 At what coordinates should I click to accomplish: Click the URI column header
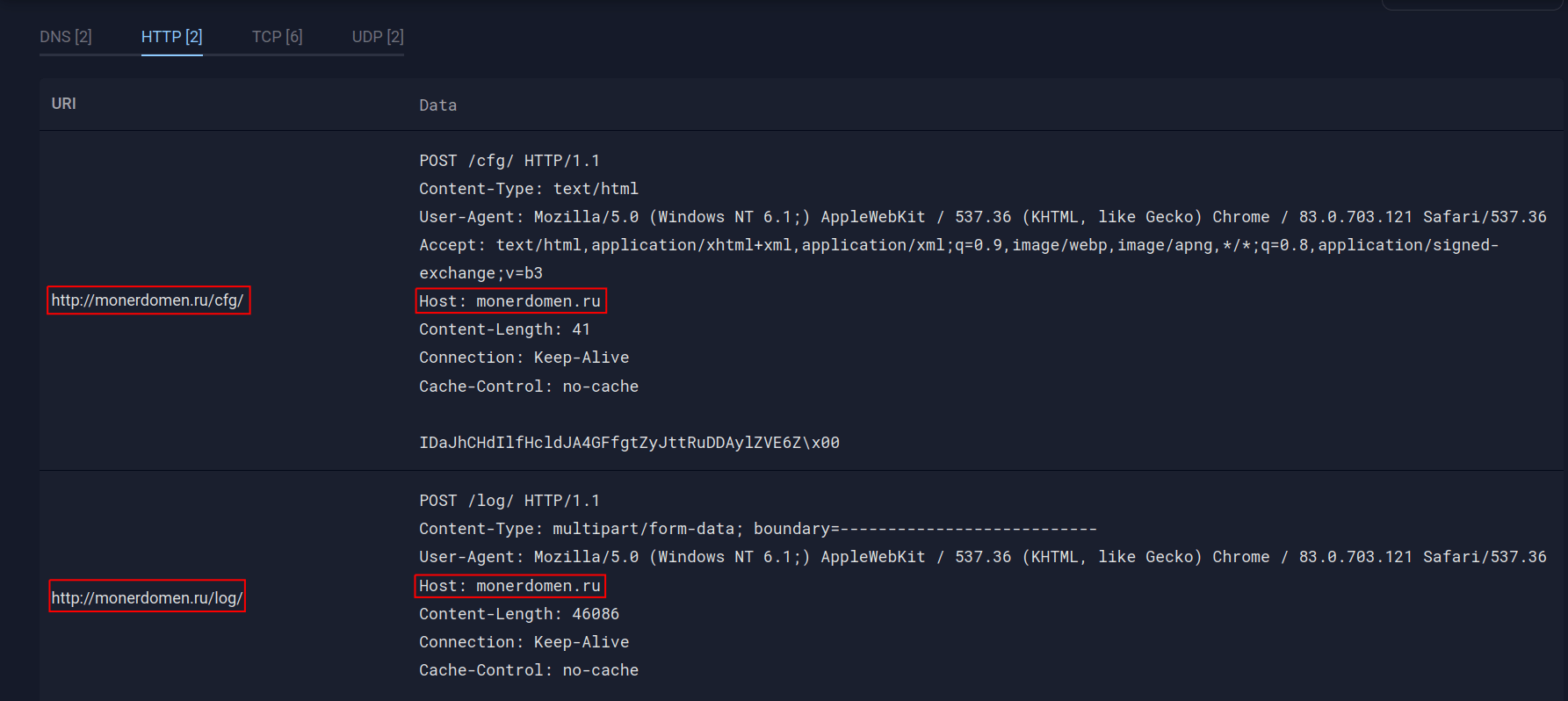click(x=62, y=103)
